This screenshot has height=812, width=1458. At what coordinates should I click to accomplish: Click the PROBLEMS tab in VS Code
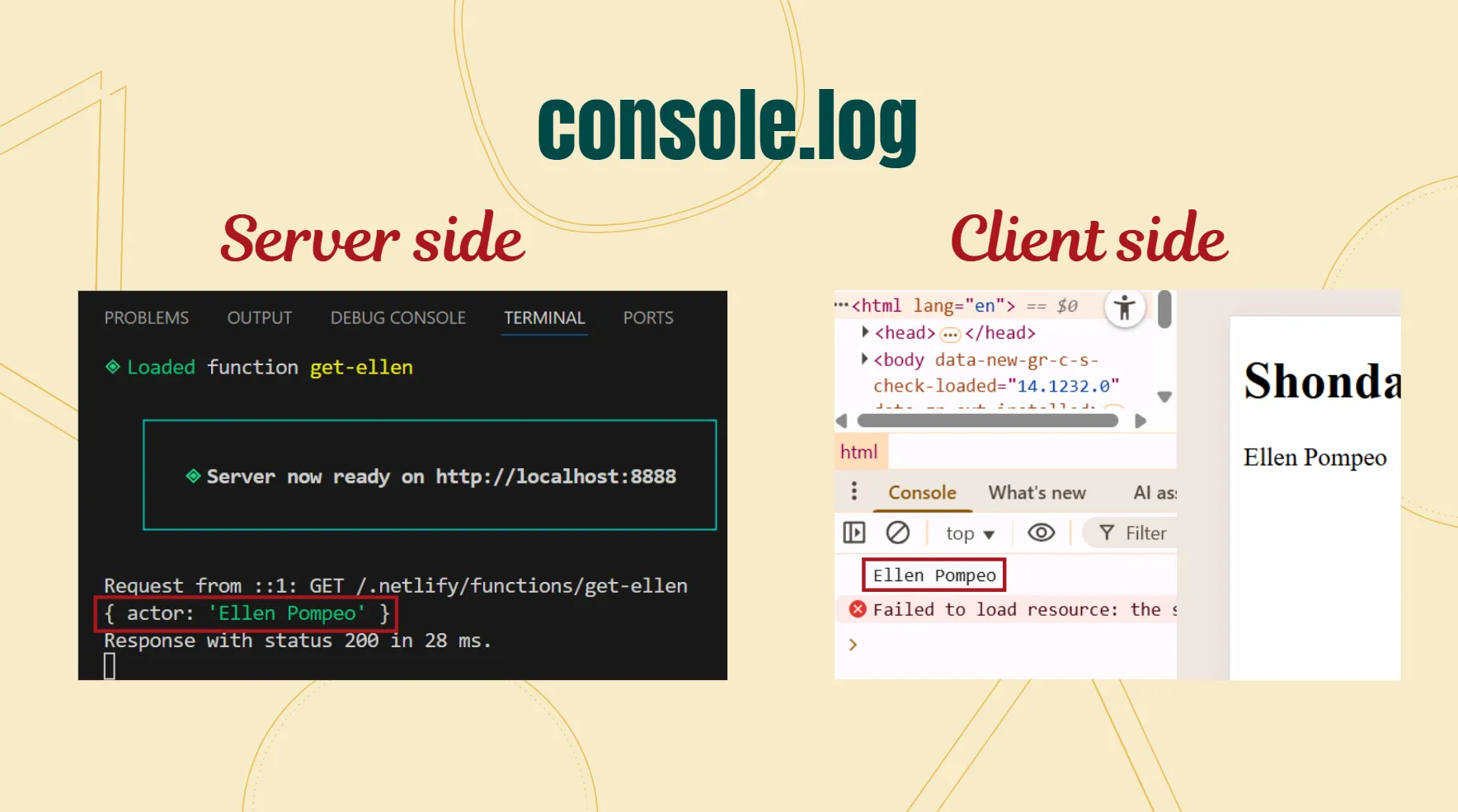[x=146, y=317]
